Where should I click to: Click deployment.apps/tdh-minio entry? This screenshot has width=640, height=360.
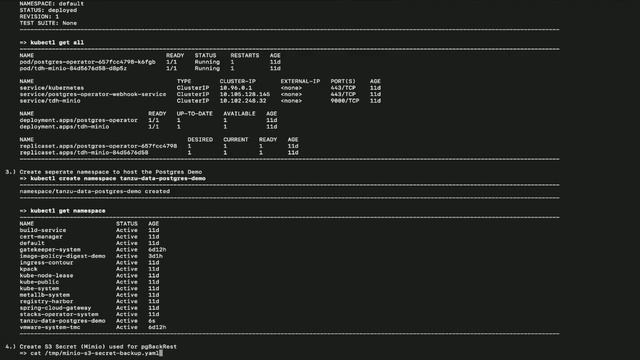tap(64, 127)
